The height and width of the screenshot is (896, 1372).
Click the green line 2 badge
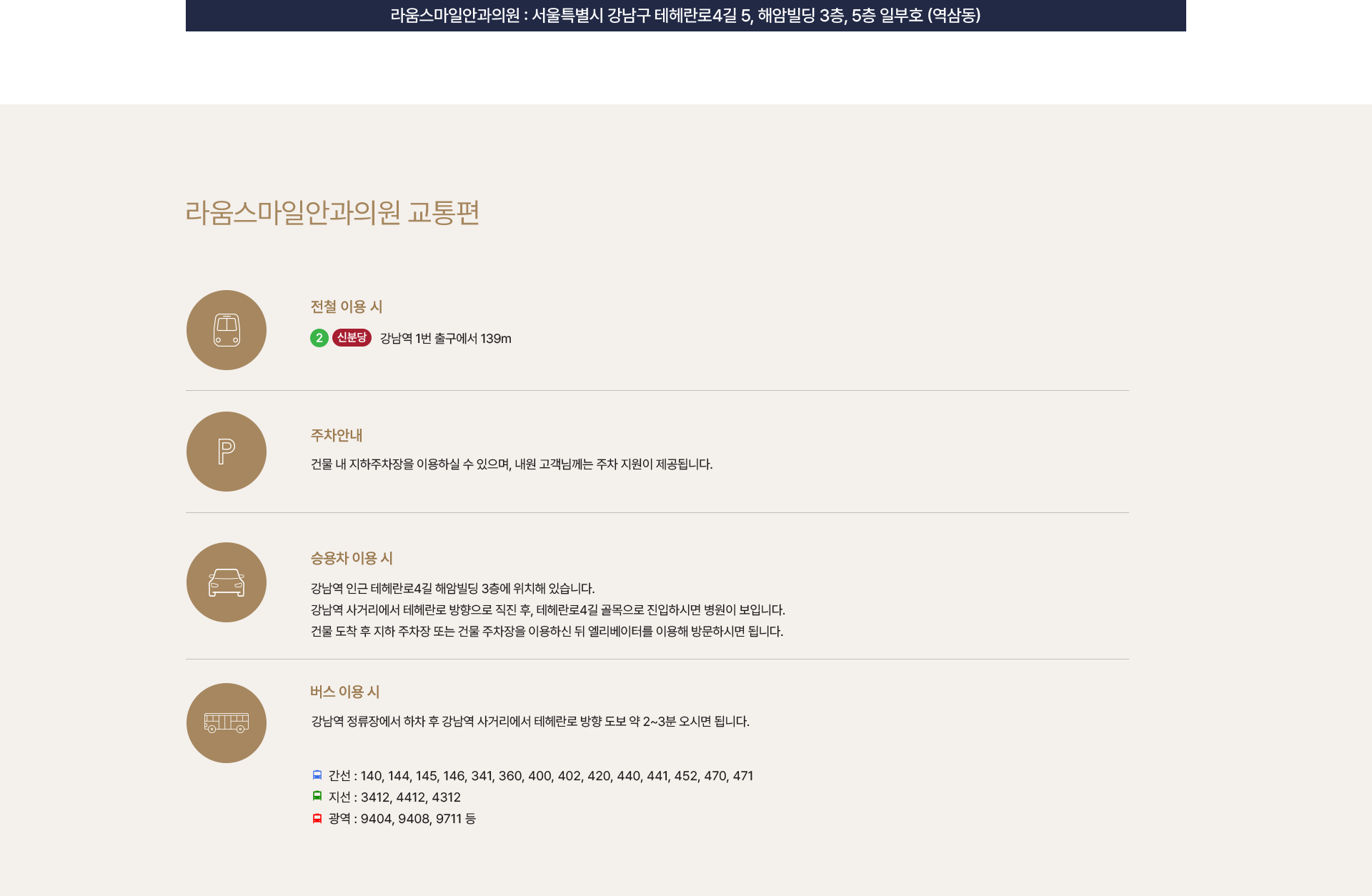pyautogui.click(x=319, y=338)
